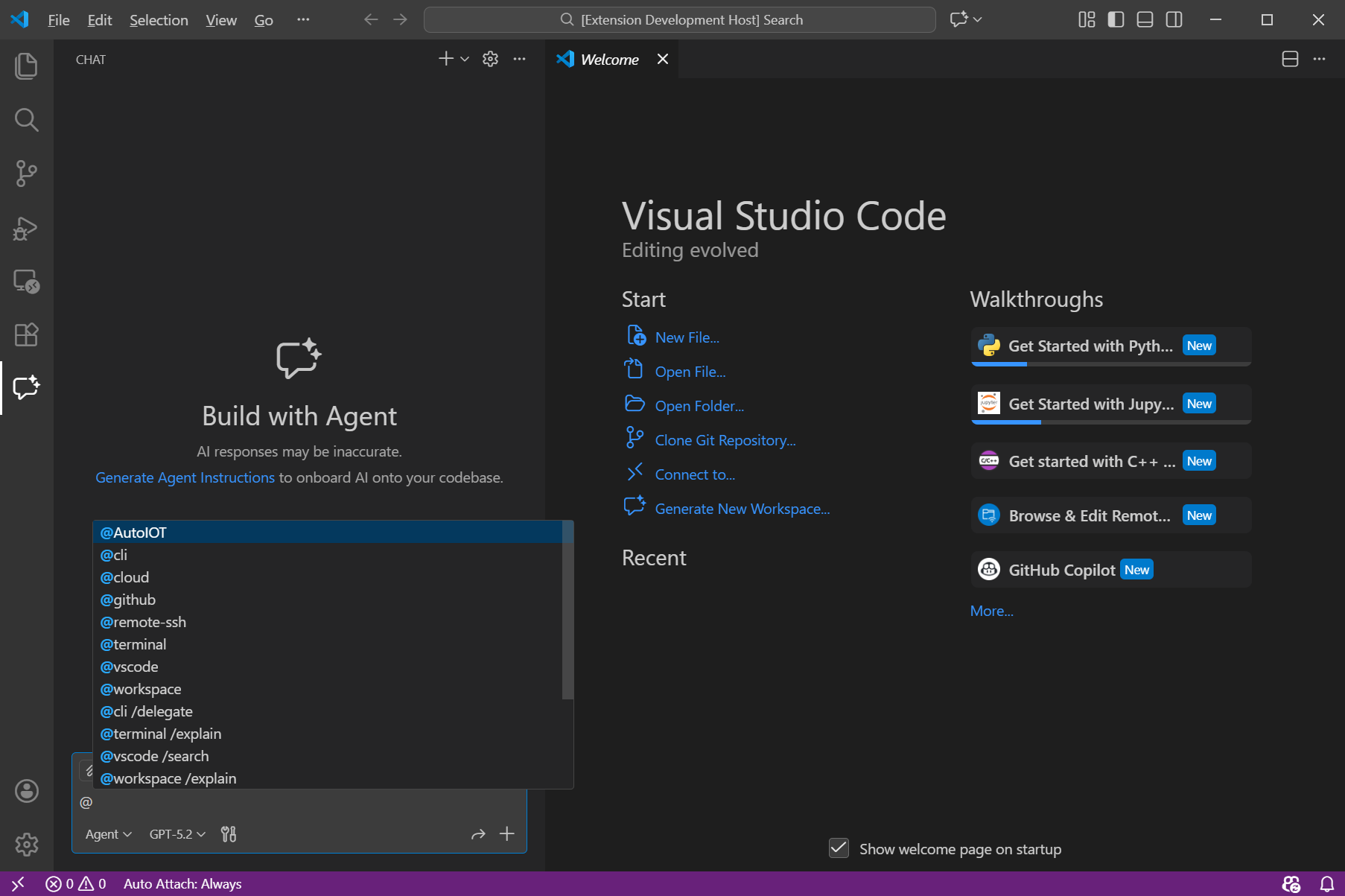
Task: Open the GPT-5.2 model picker
Action: tap(177, 834)
